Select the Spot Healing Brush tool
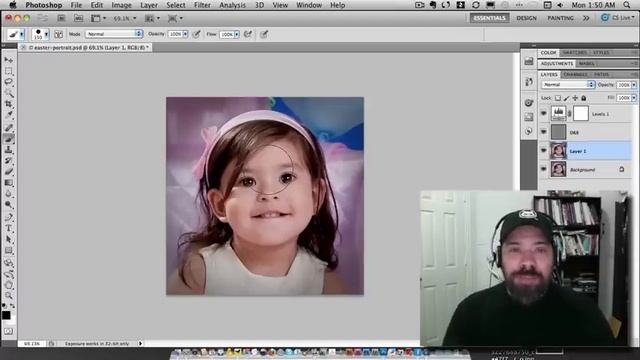 9,128
